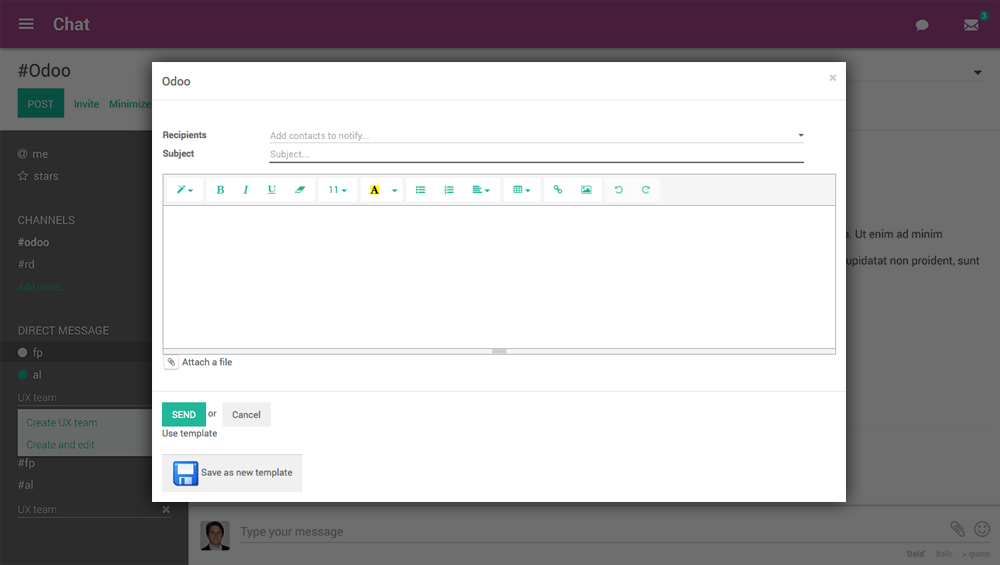Screen dimensions: 1000x565
Task: Toggle italic formatting
Action: (246, 189)
